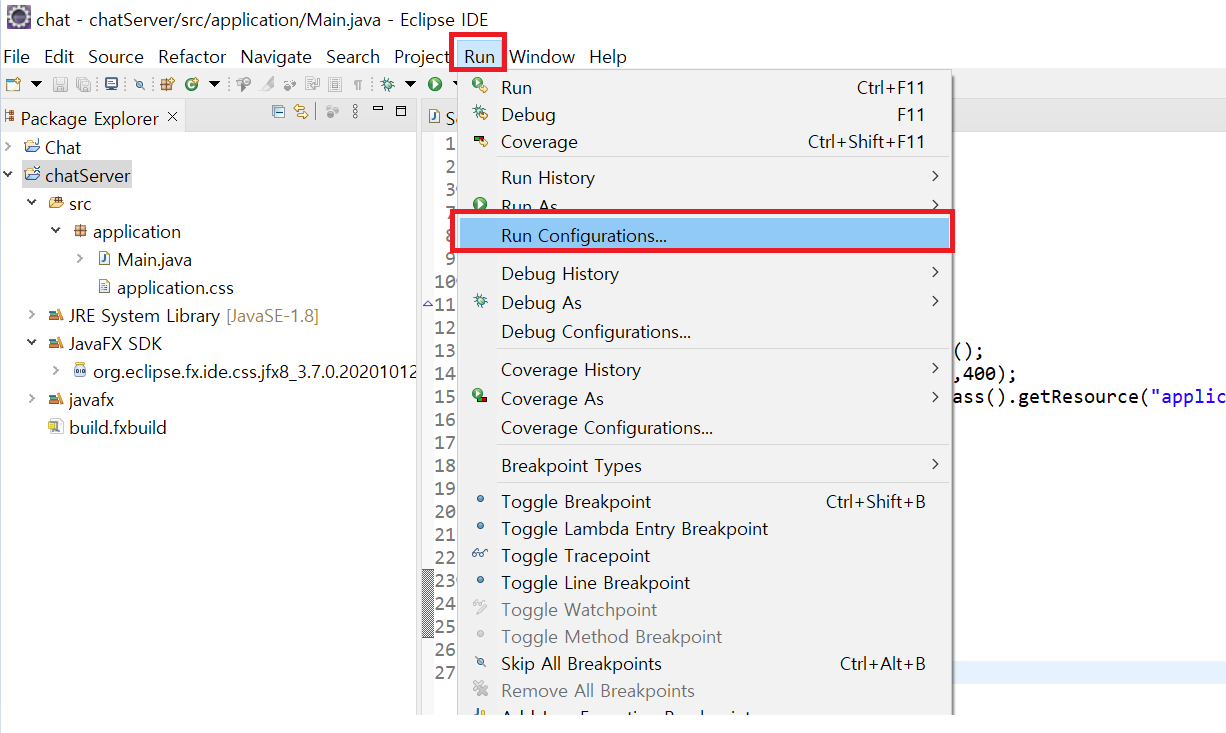
Task: Select Coverage Configurations... menu entry
Action: pos(705,428)
